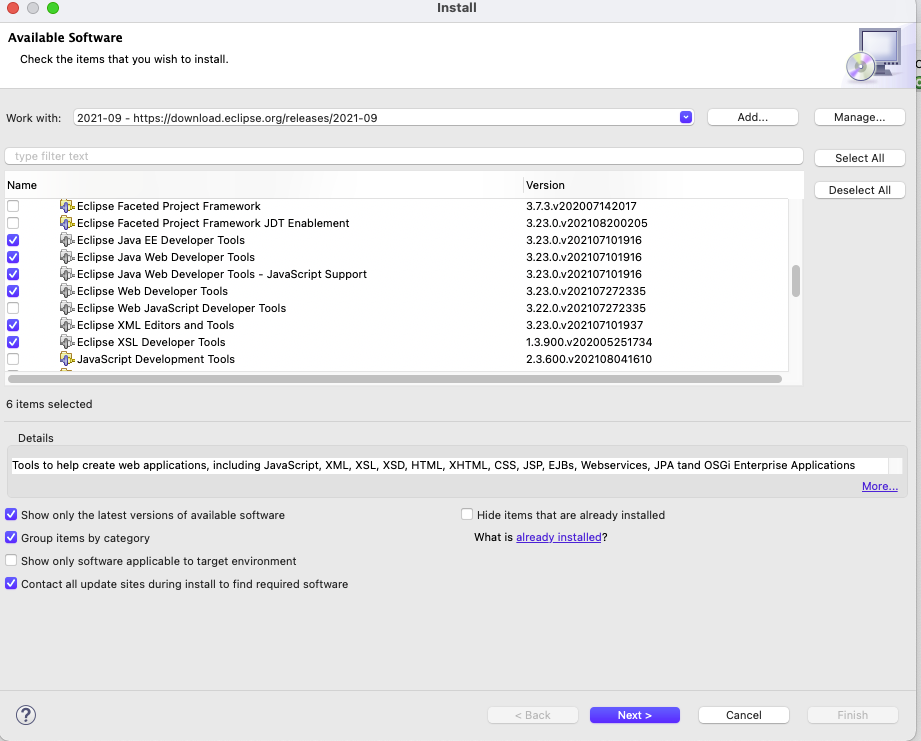Toggle Show only the latest versions option
Screen dimensions: 921x741
(x=11, y=515)
